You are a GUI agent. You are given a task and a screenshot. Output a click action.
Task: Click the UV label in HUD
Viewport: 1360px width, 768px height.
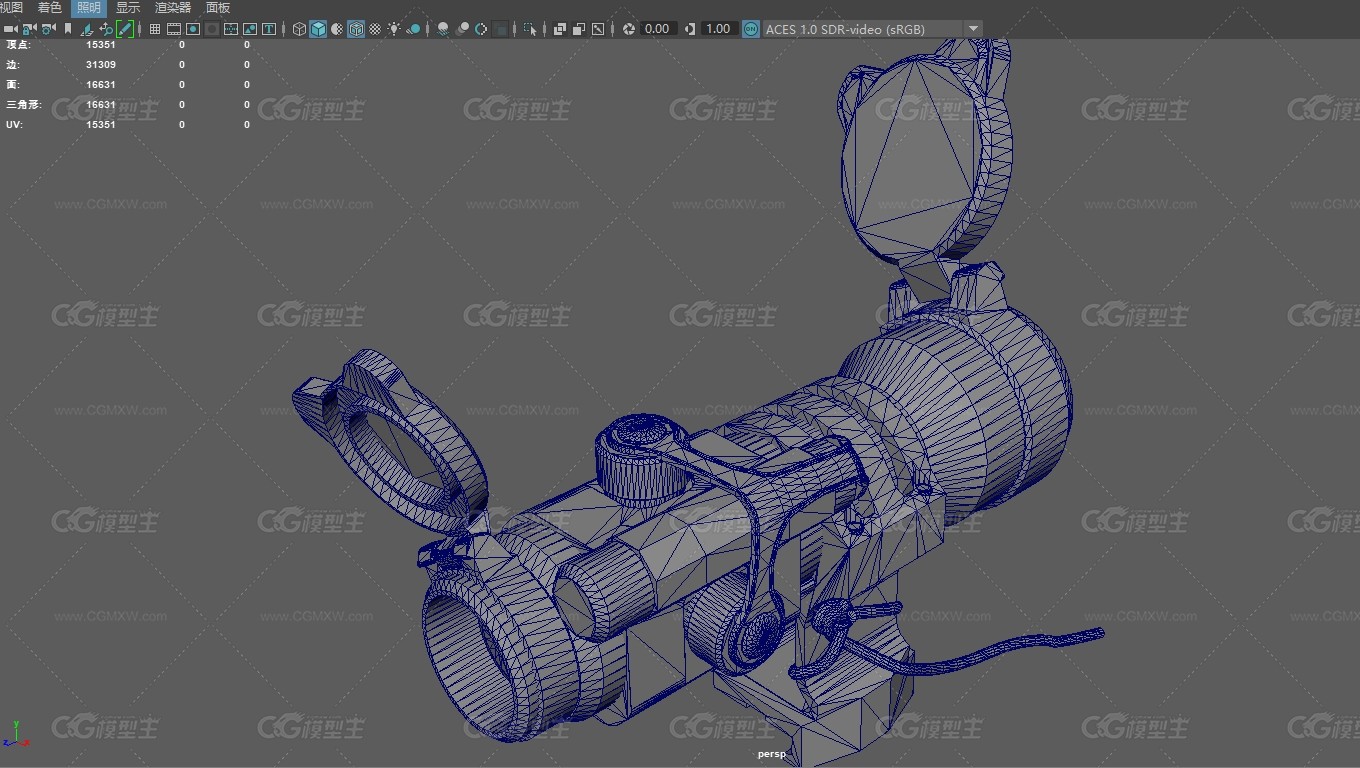pyautogui.click(x=14, y=125)
